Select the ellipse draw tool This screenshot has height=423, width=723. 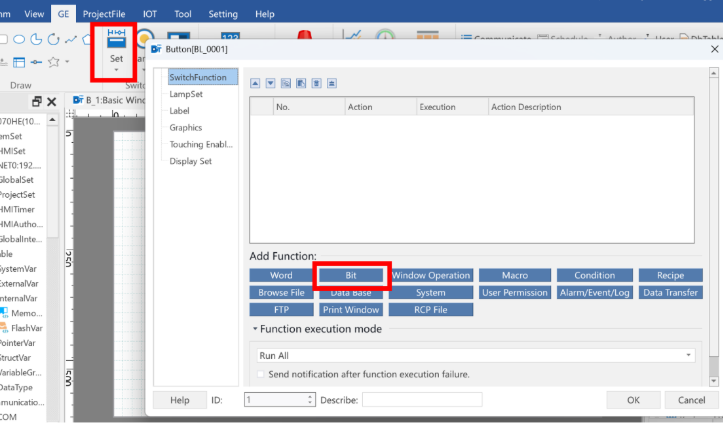point(19,39)
